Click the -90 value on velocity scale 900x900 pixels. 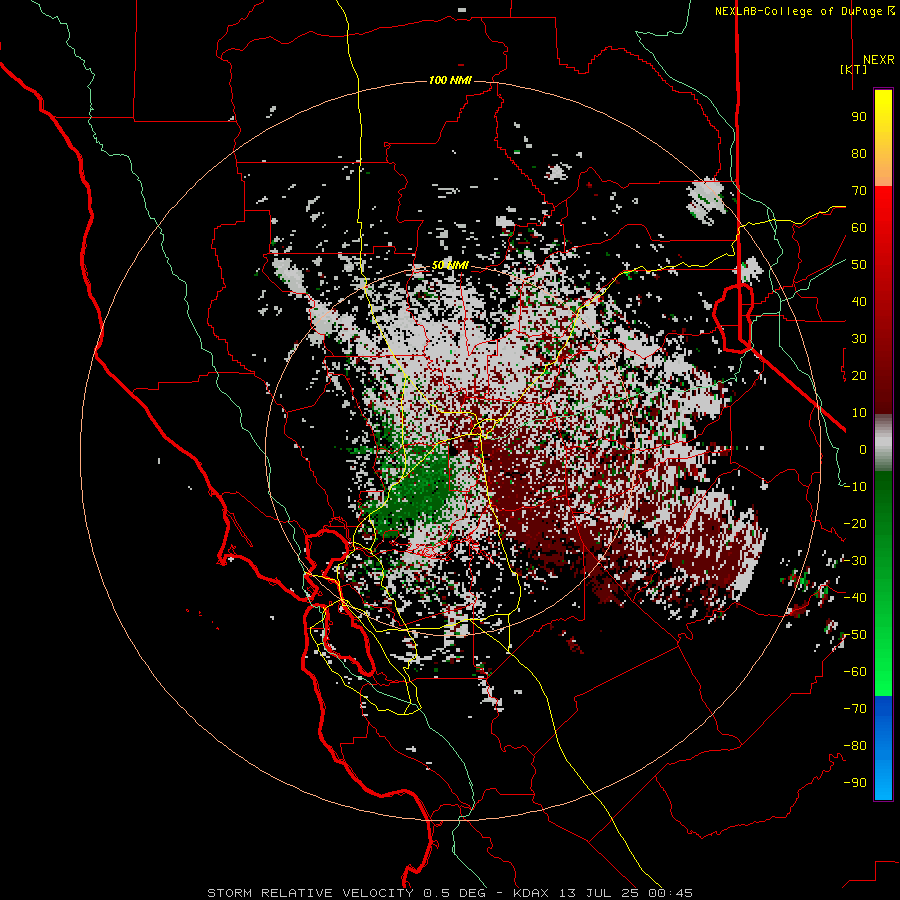tap(855, 783)
